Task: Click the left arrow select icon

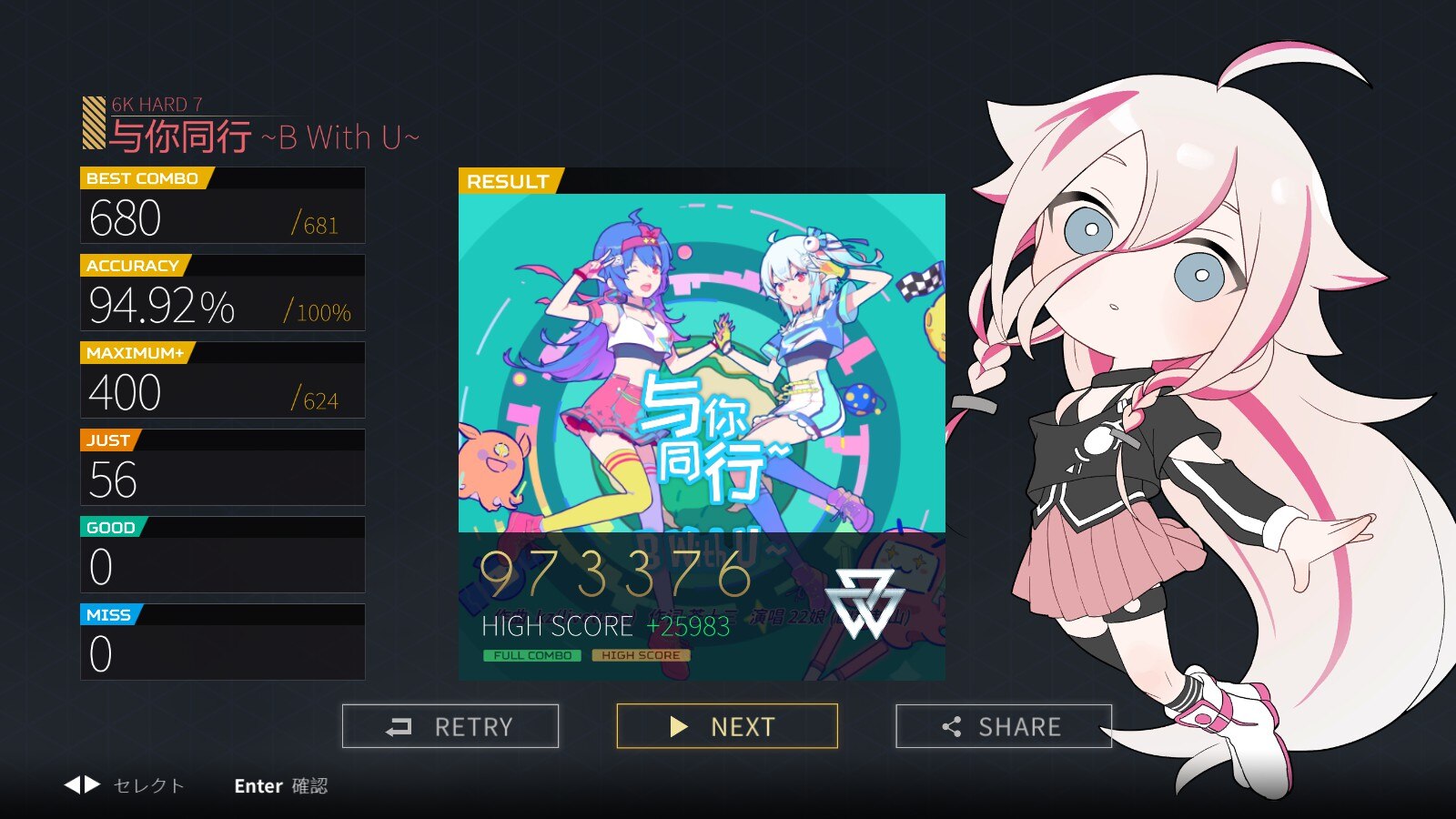Action: click(x=73, y=784)
